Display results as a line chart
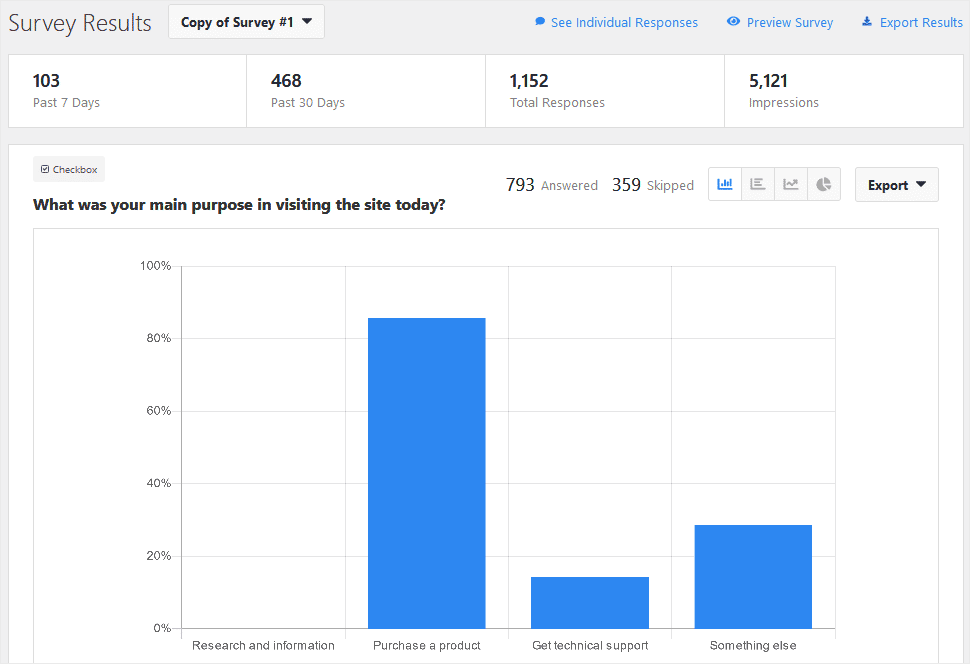970x664 pixels. (790, 184)
